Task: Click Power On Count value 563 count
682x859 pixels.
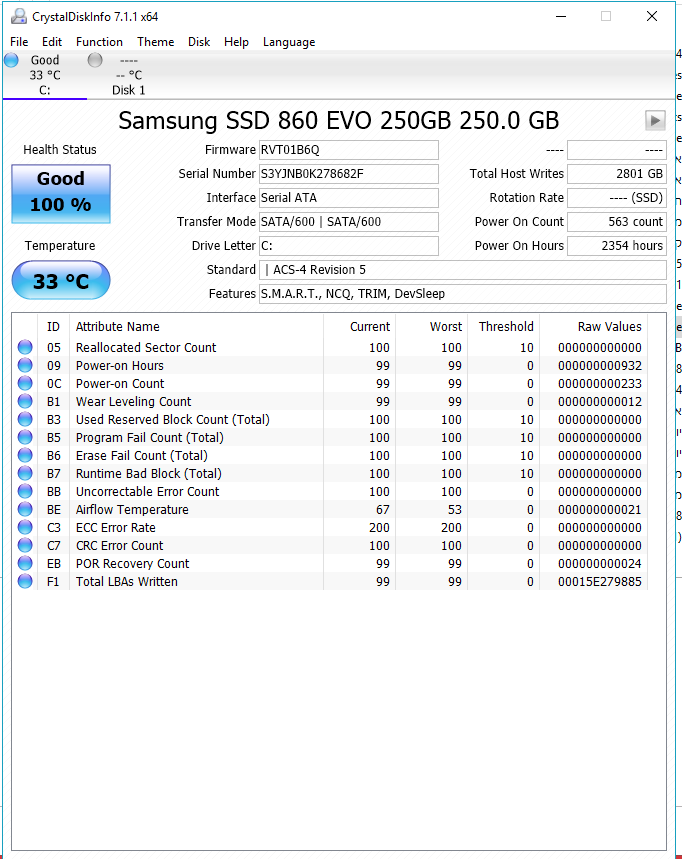Action: pos(617,222)
